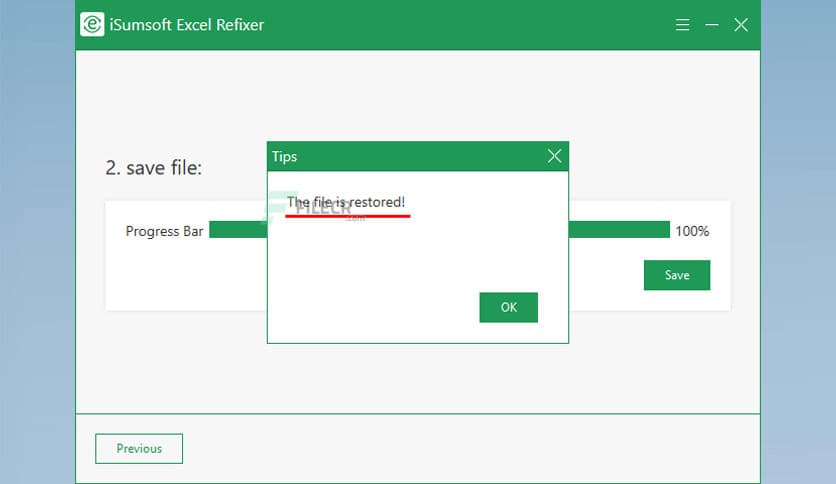Select the 'The file is restored!' message

[x=346, y=202]
